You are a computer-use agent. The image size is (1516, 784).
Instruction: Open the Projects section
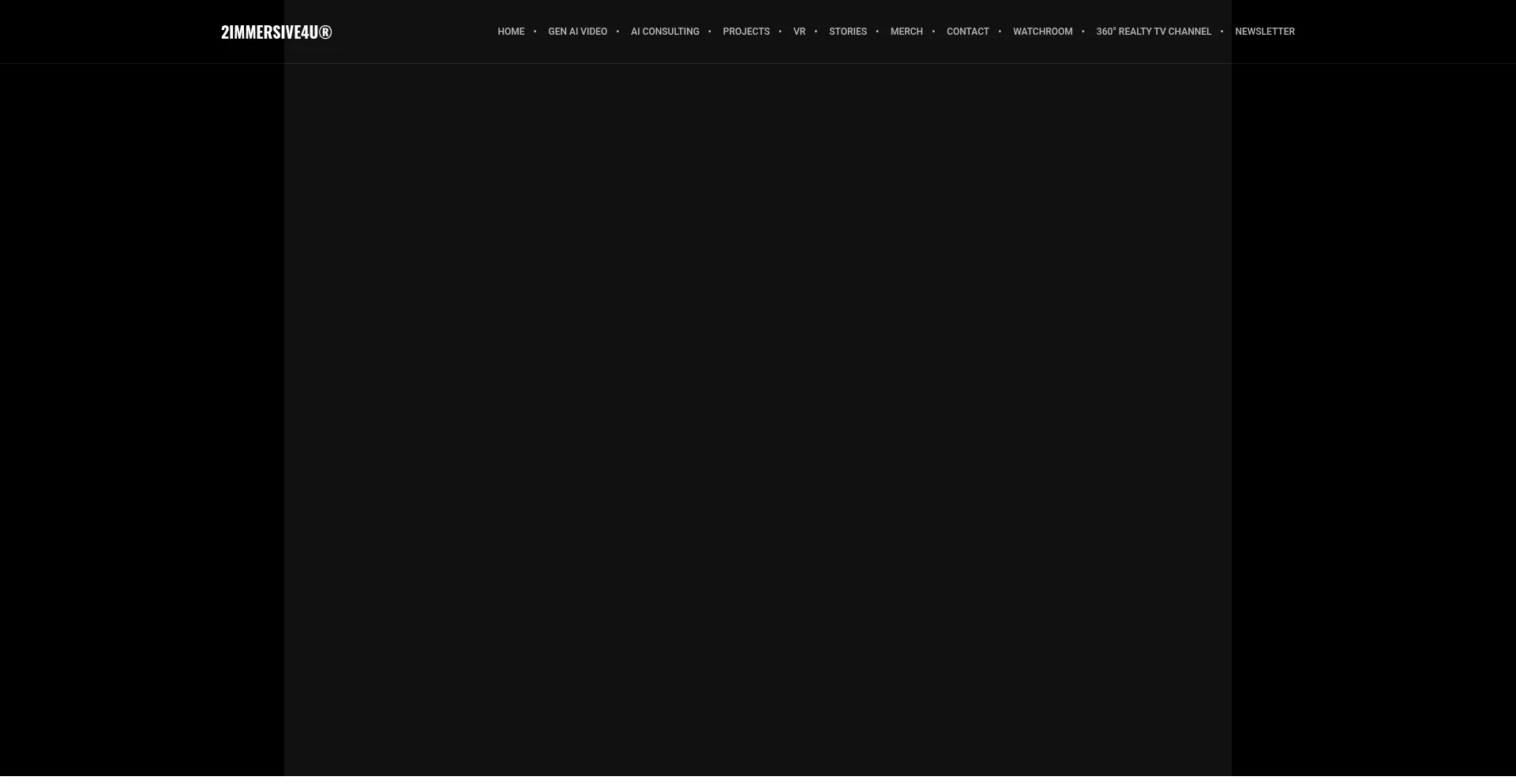pos(745,32)
